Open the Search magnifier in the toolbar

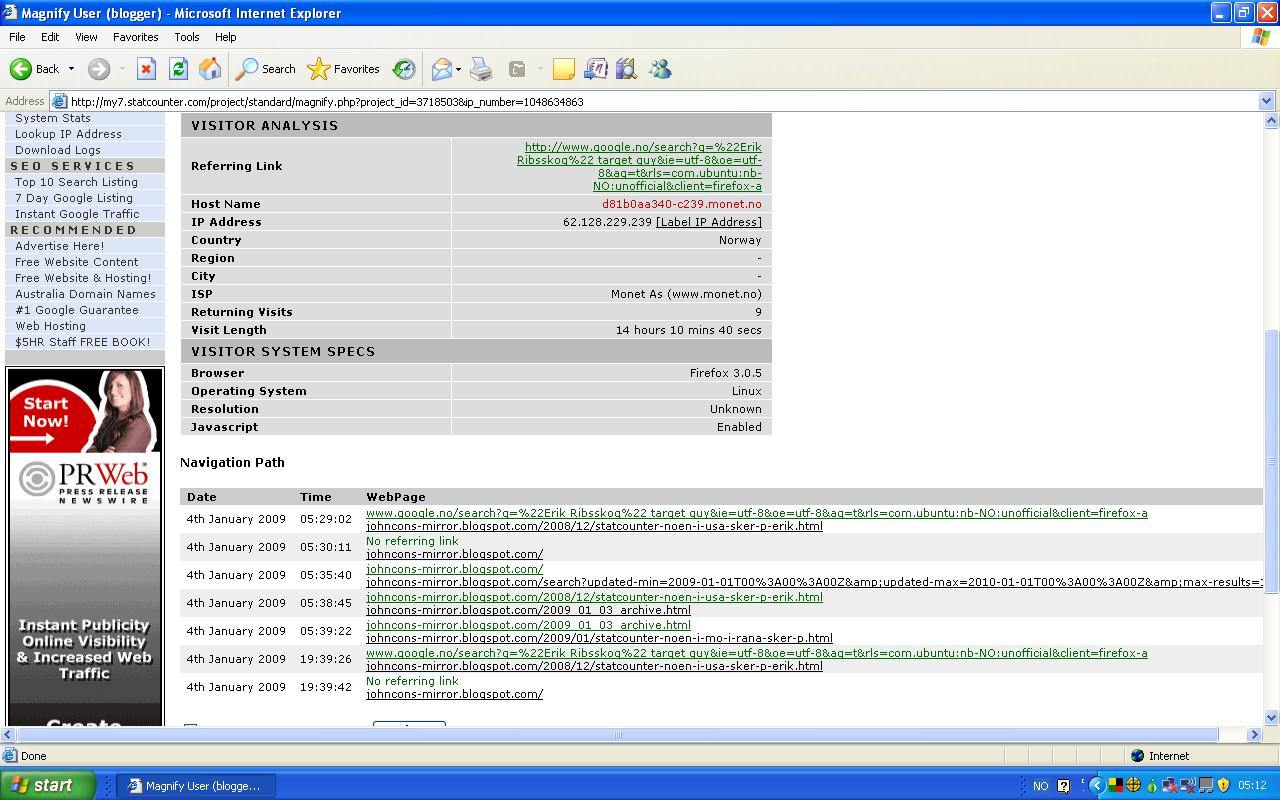point(266,69)
